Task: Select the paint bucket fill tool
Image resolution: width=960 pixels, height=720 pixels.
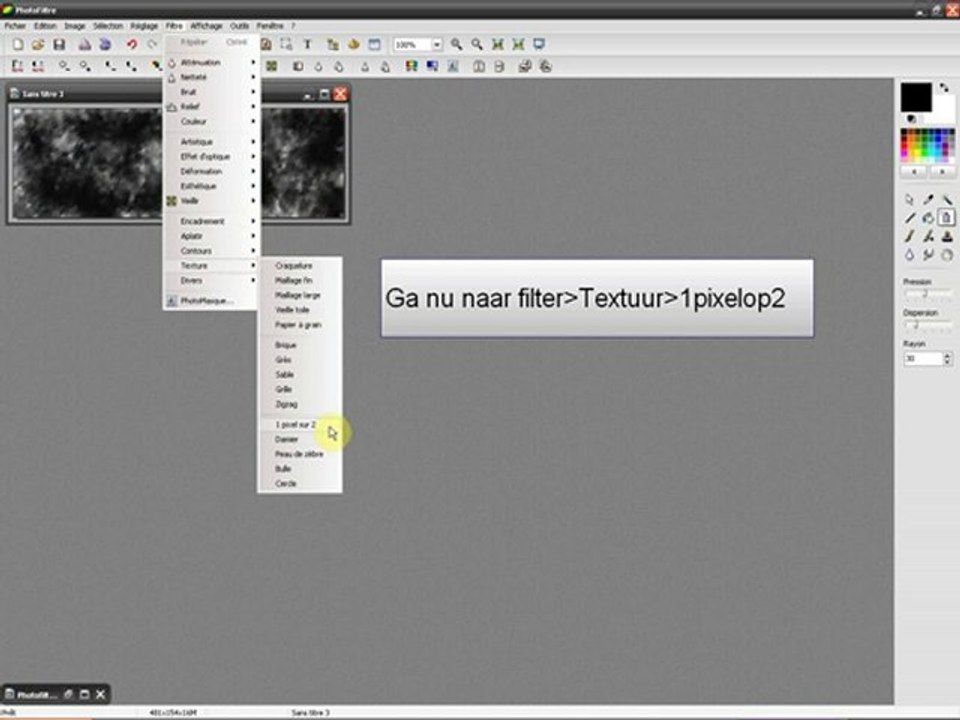Action: pyautogui.click(x=928, y=218)
